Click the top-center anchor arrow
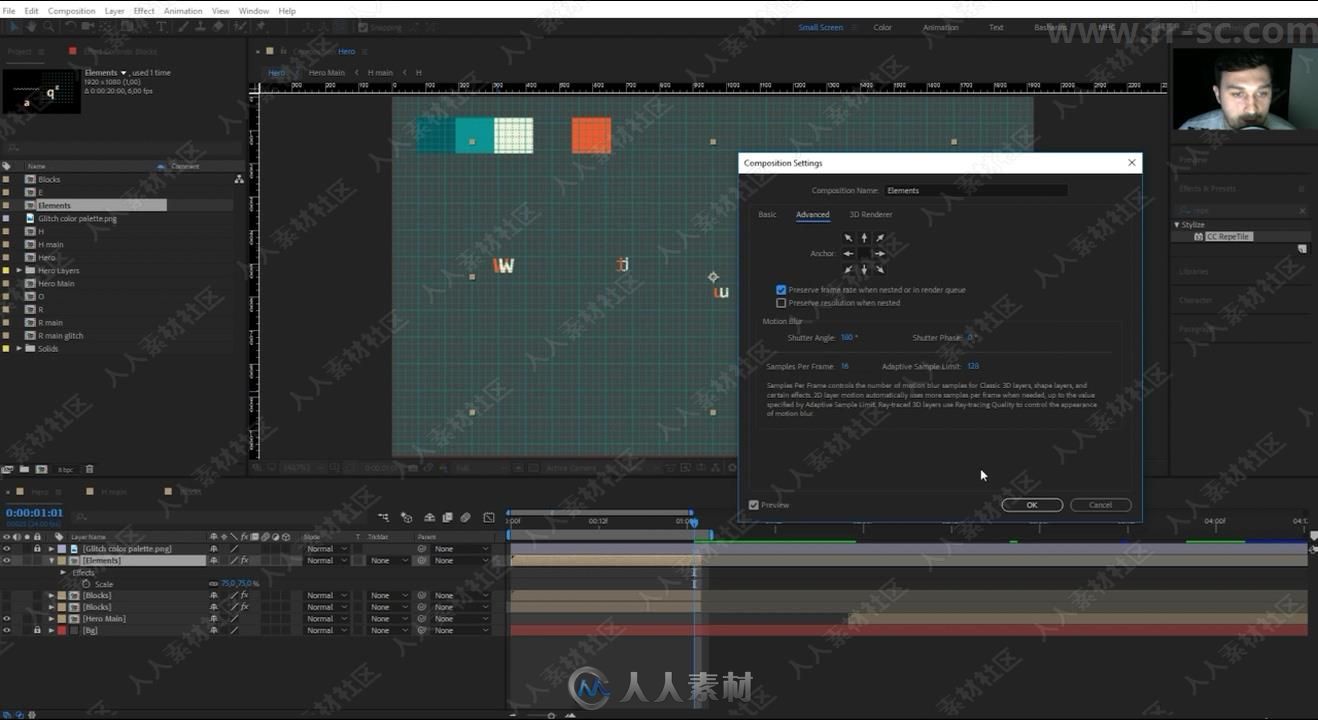This screenshot has width=1318, height=720. [864, 238]
